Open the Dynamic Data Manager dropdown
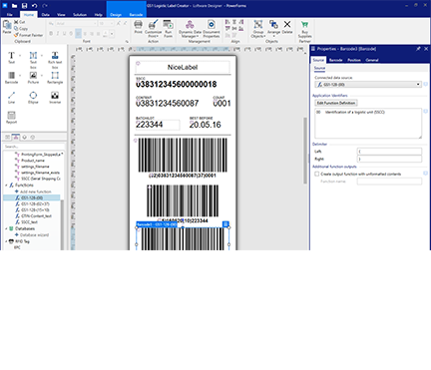Image resolution: width=431 pixels, height=370 pixels. [x=190, y=29]
